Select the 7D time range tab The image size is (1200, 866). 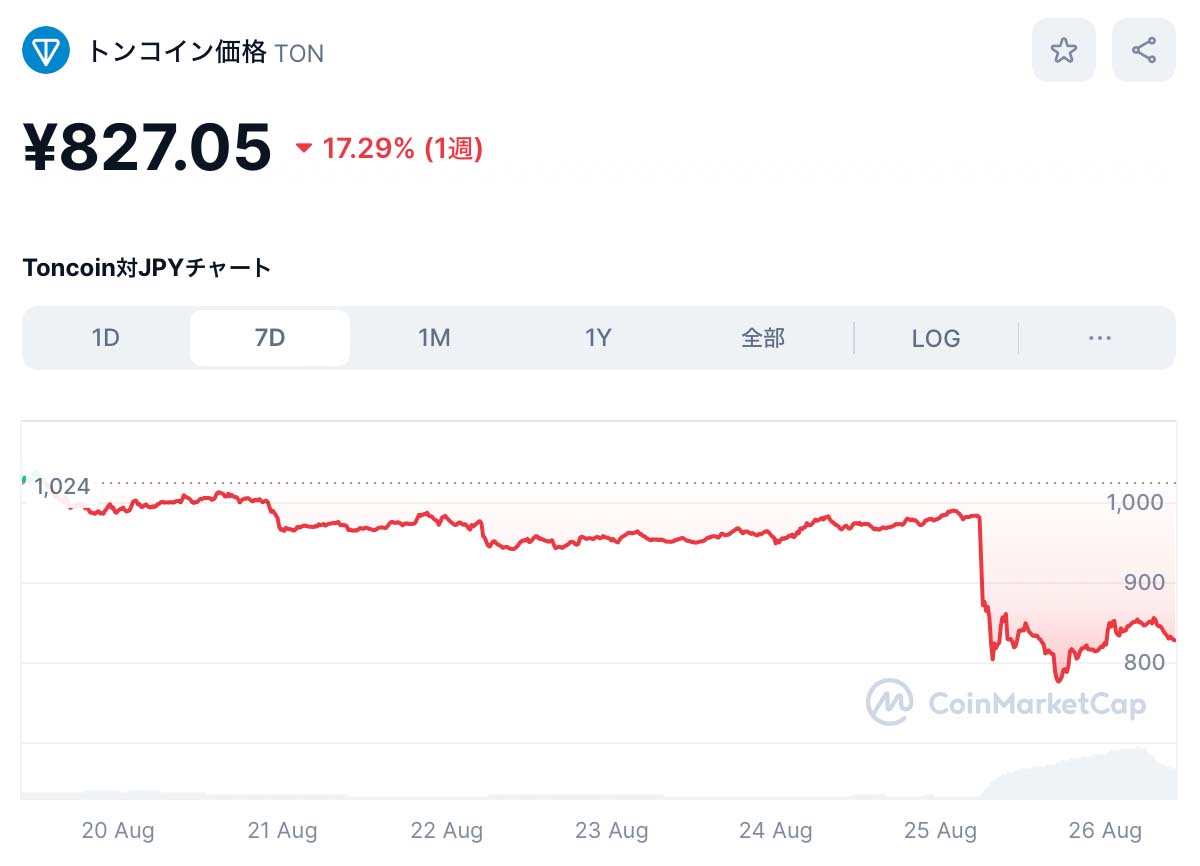[x=270, y=338]
